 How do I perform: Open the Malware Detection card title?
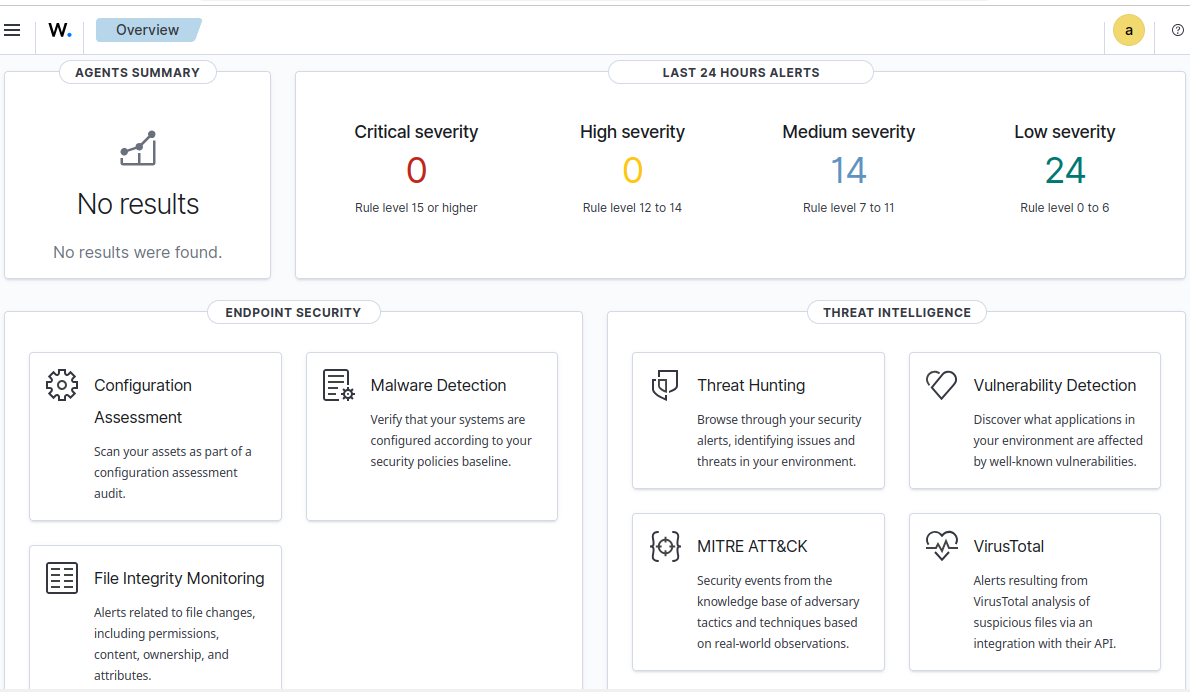pos(438,385)
